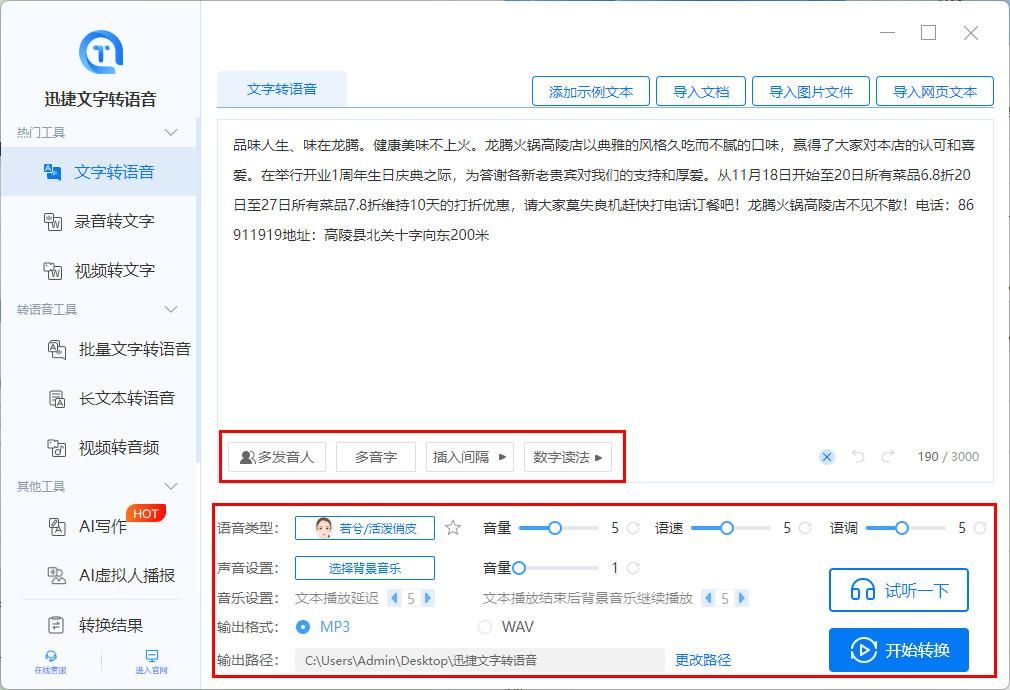Screen dimensions: 1010x690
Task: Click 试听一下 preview button
Action: pos(899,590)
